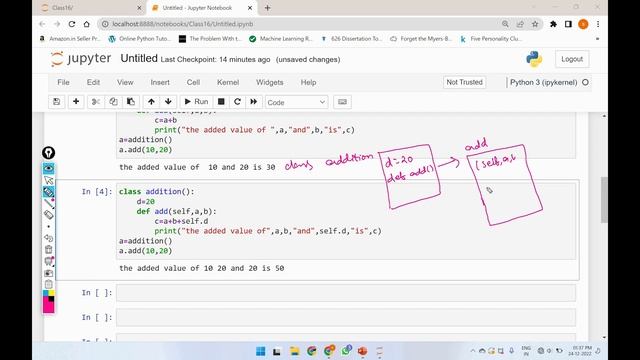Image resolution: width=640 pixels, height=360 pixels.
Task: Open the View menu
Action: (x=125, y=82)
